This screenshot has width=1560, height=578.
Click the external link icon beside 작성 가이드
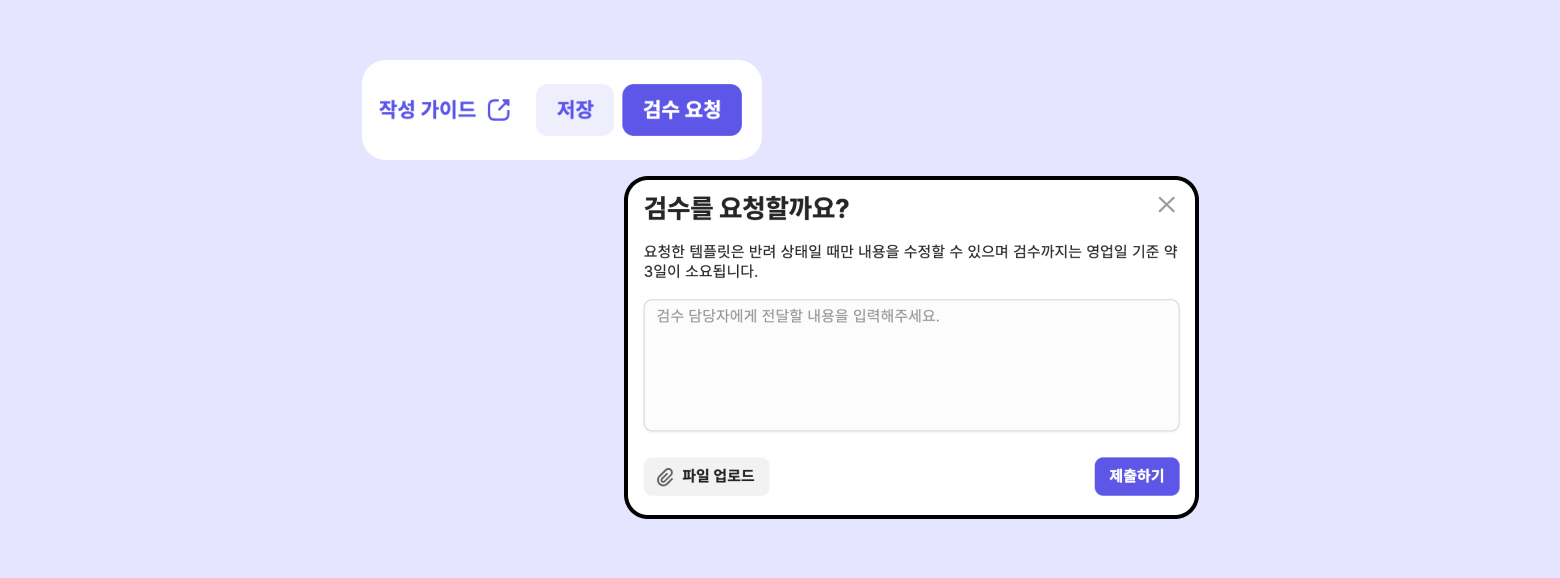click(x=498, y=110)
